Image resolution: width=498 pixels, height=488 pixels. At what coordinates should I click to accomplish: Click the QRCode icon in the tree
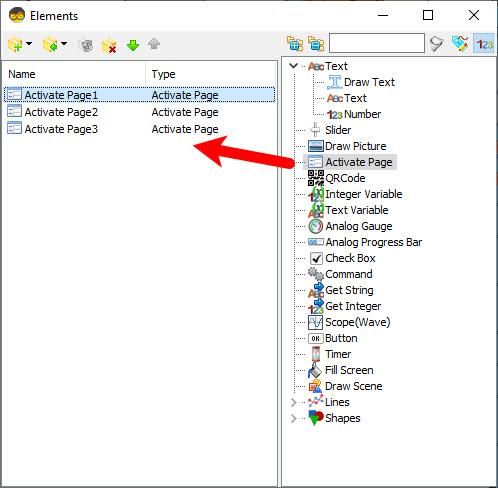tap(315, 178)
